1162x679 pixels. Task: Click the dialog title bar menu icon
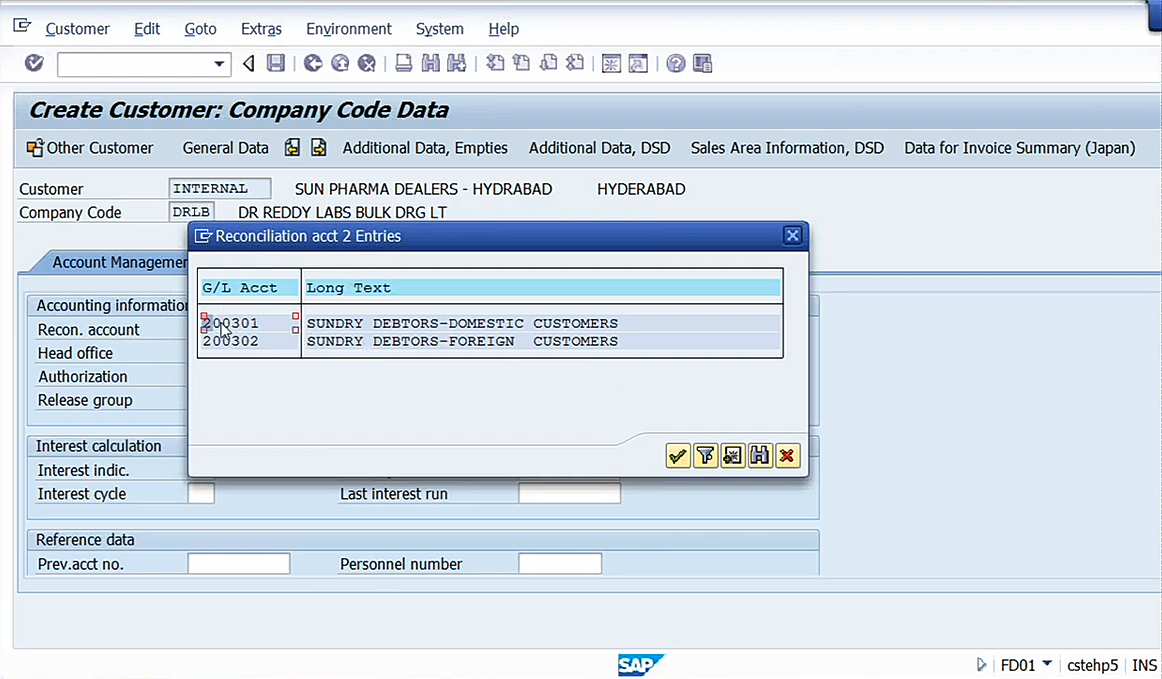click(202, 236)
